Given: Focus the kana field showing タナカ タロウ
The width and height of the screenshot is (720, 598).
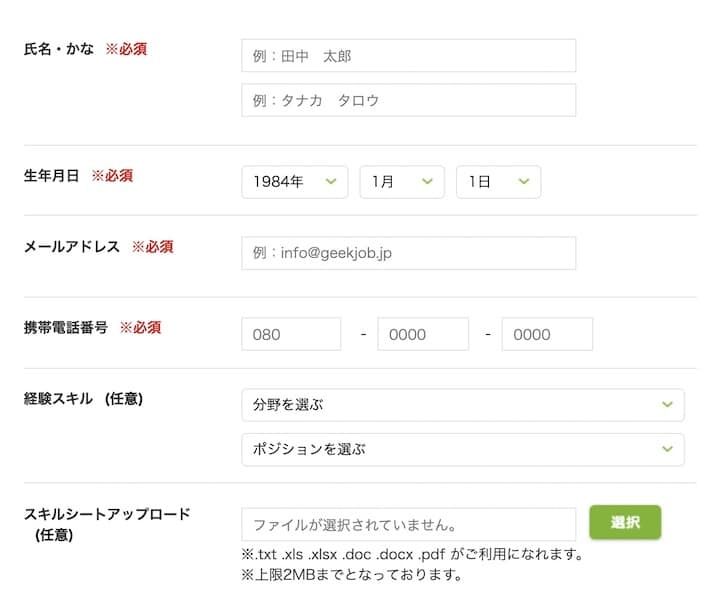Looking at the screenshot, I should (x=408, y=100).
